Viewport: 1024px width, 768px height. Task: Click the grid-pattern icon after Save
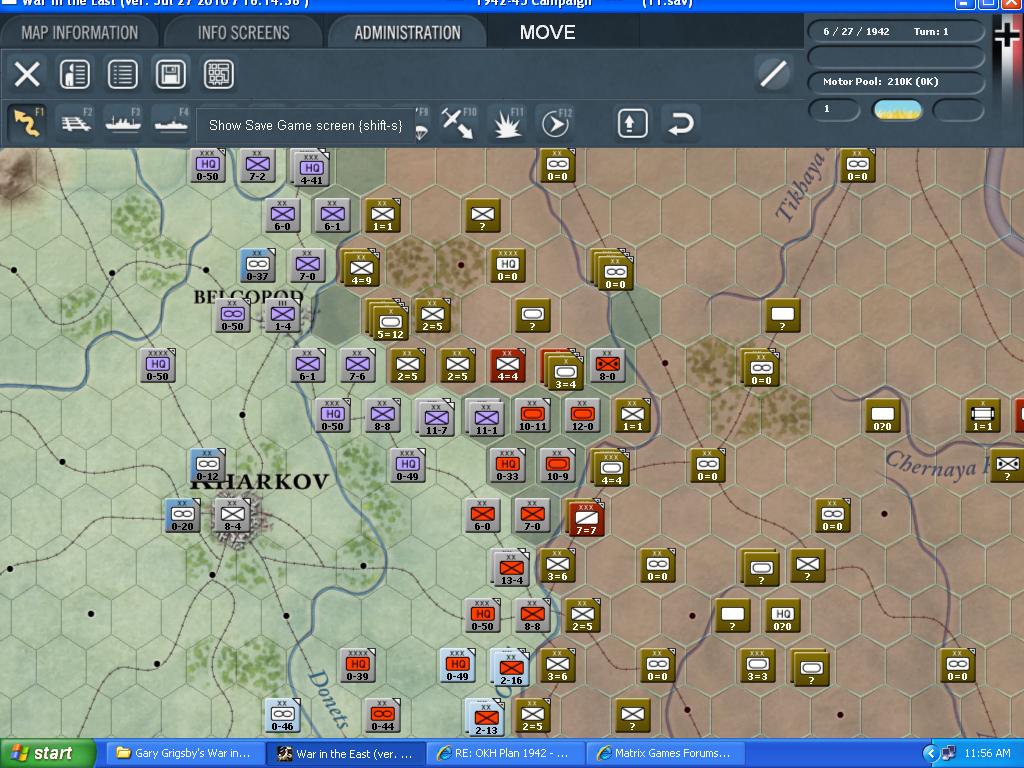[218, 74]
